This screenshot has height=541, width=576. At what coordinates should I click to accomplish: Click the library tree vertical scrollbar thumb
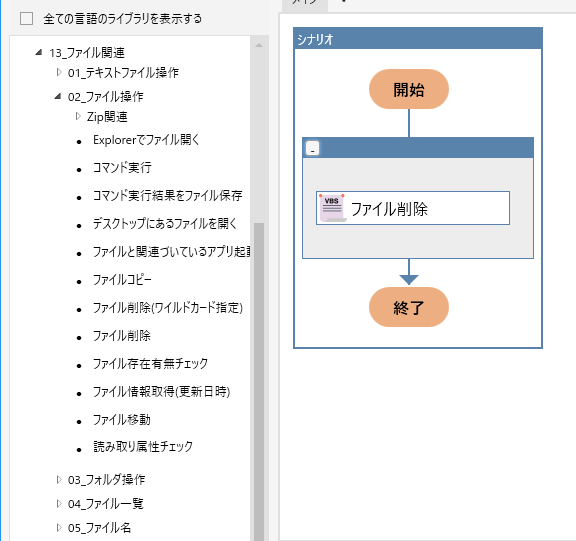pyautogui.click(x=259, y=382)
